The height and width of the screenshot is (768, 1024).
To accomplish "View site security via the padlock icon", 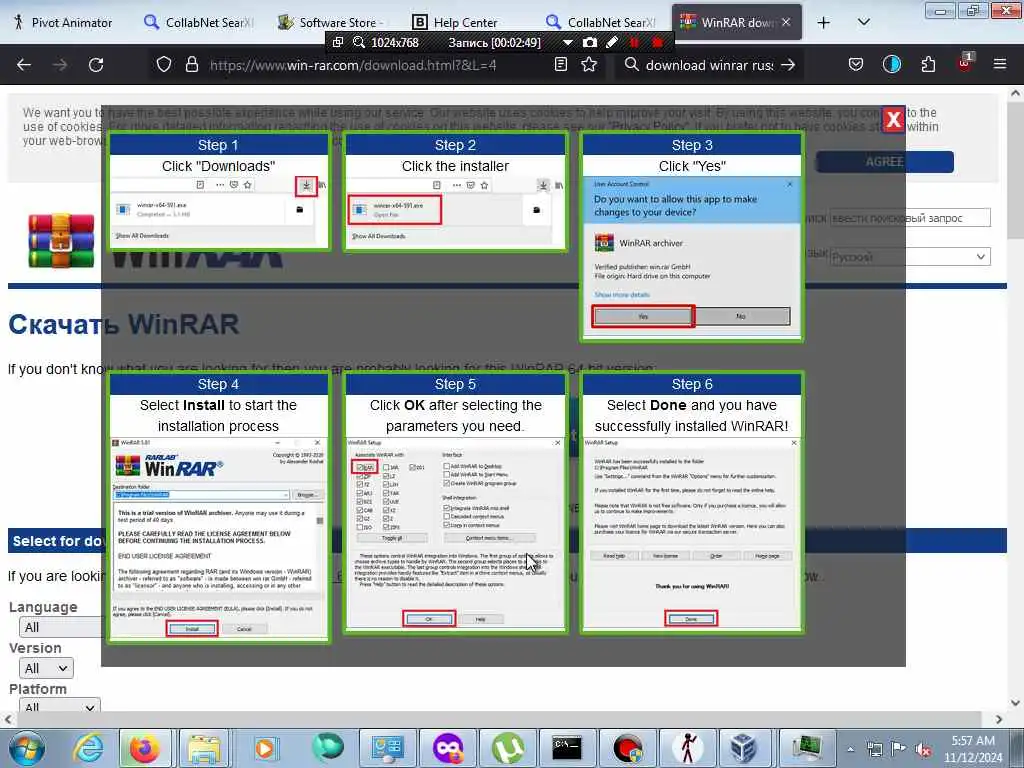I will (x=191, y=65).
